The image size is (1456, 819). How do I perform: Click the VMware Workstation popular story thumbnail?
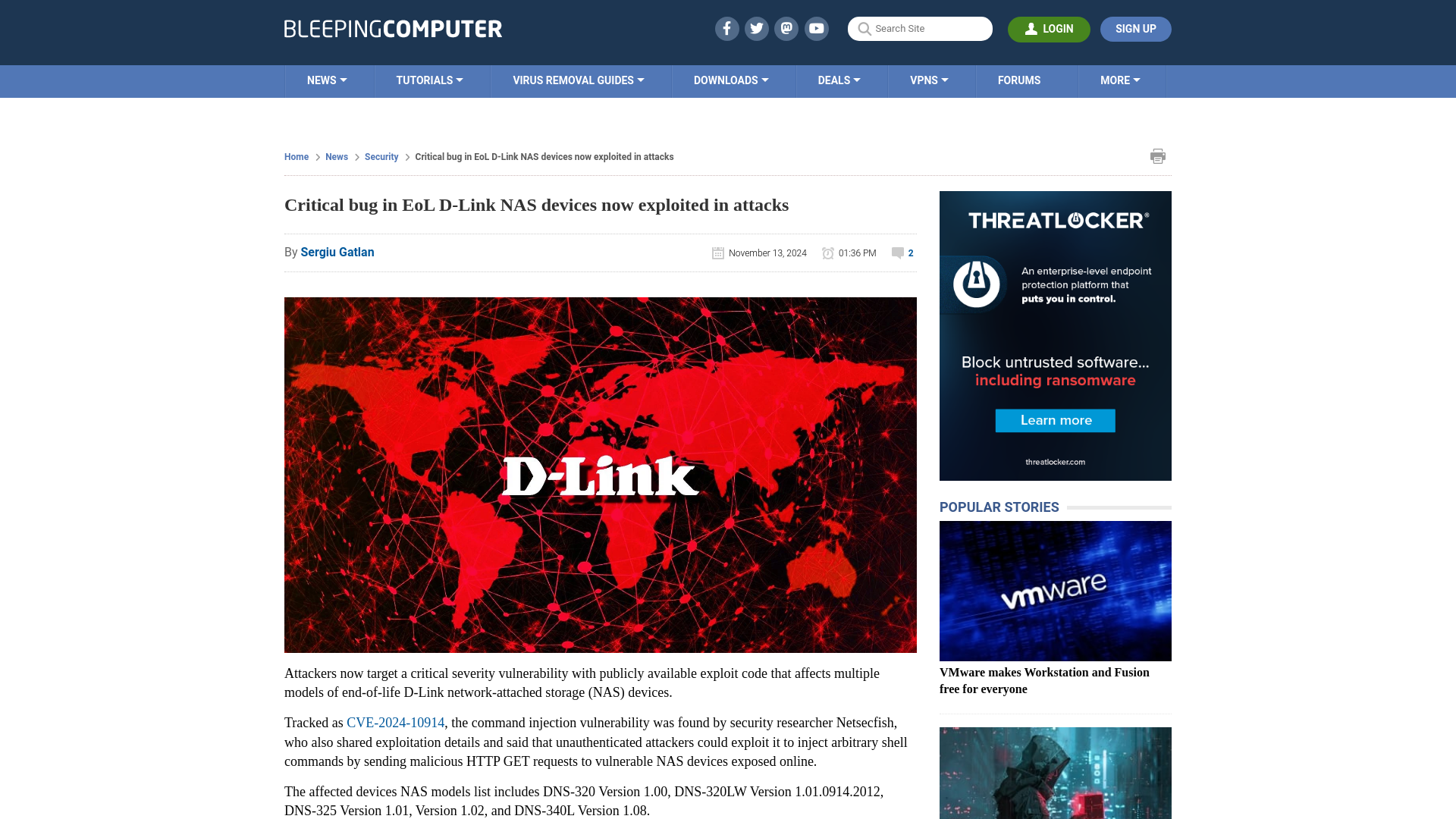(x=1055, y=591)
